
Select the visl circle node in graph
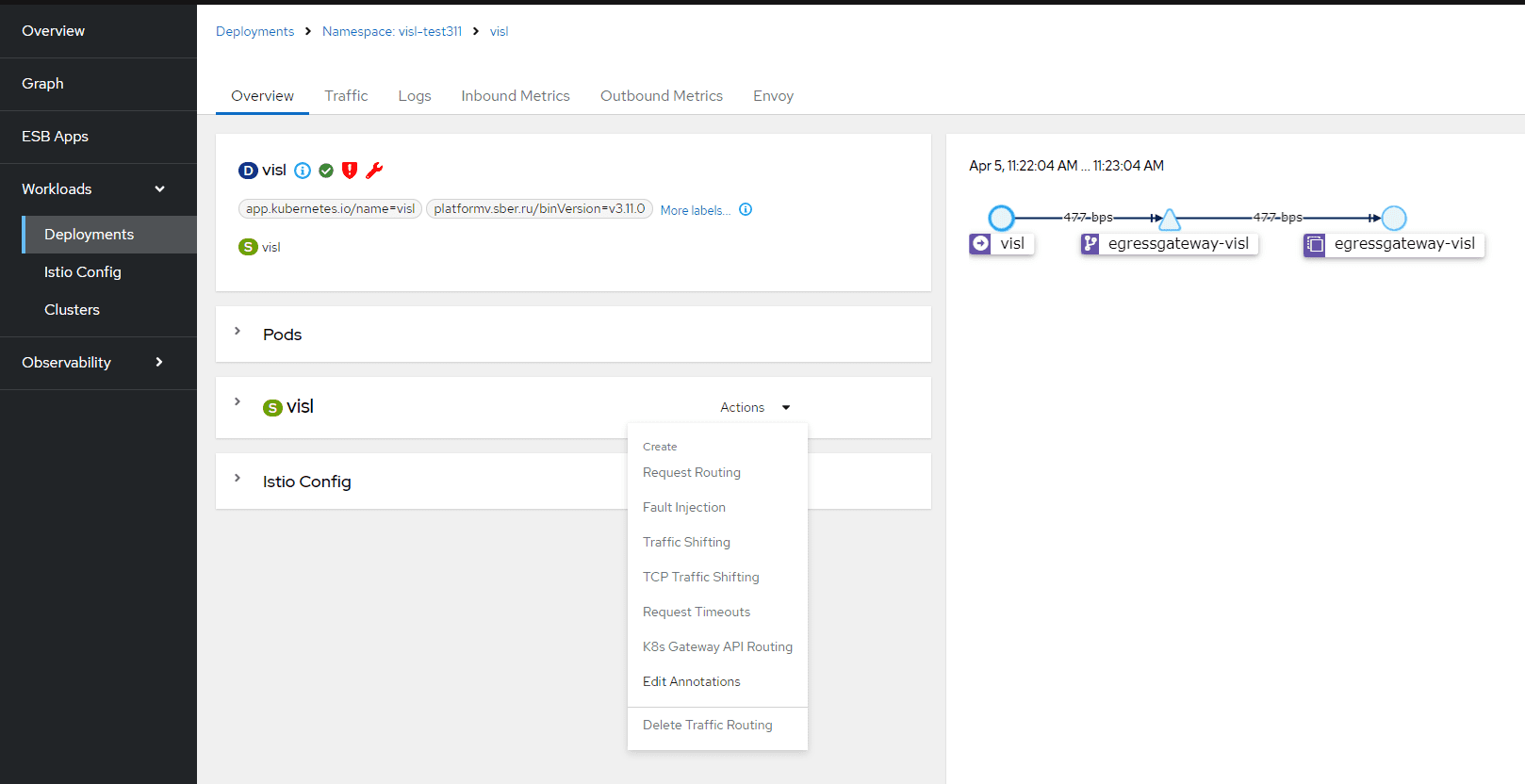[1001, 218]
